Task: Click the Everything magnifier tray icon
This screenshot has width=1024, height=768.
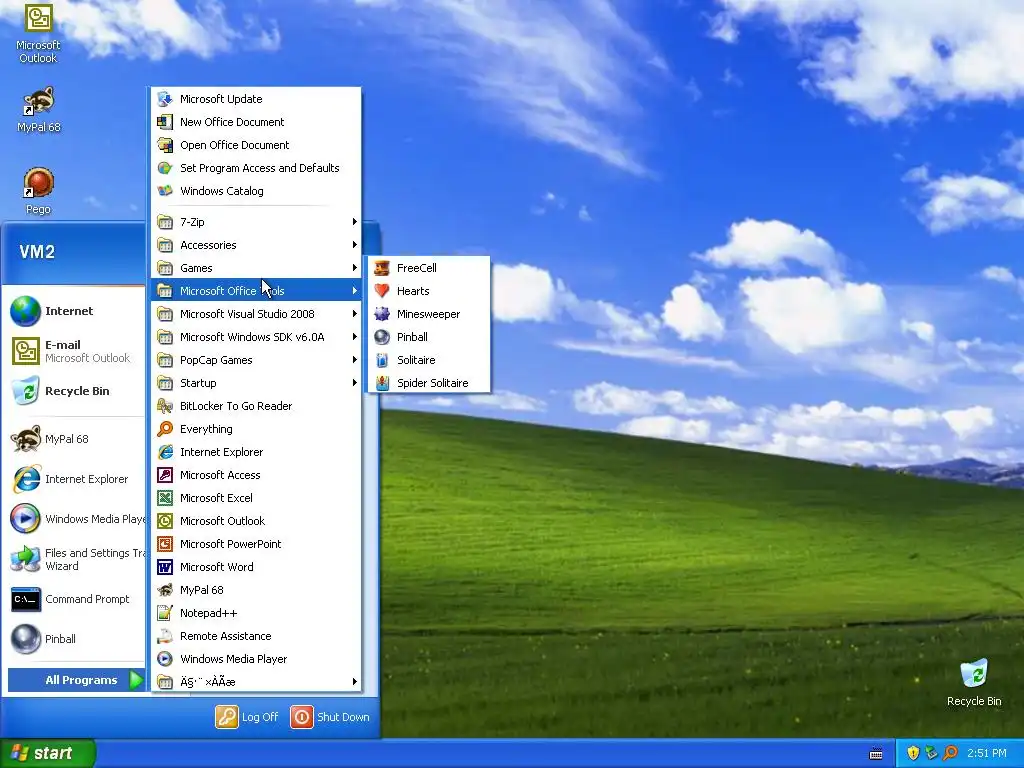Action: pyautogui.click(x=950, y=753)
